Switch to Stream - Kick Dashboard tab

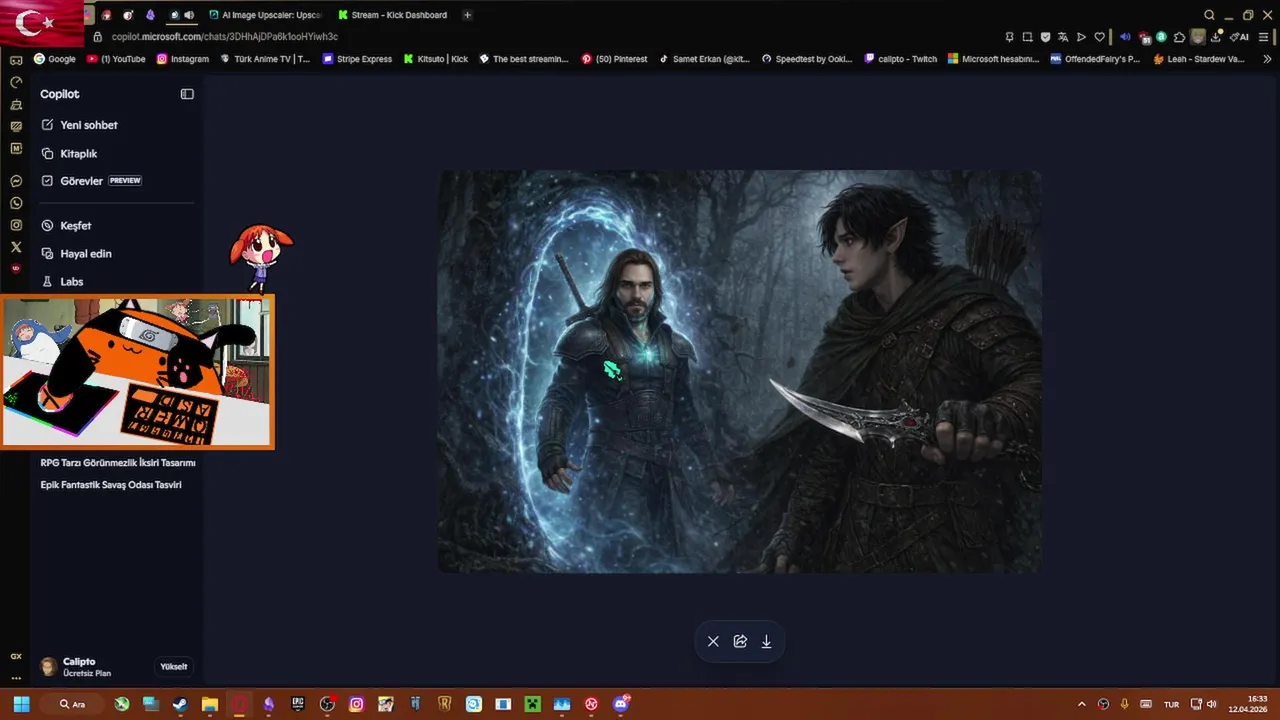[x=392, y=15]
